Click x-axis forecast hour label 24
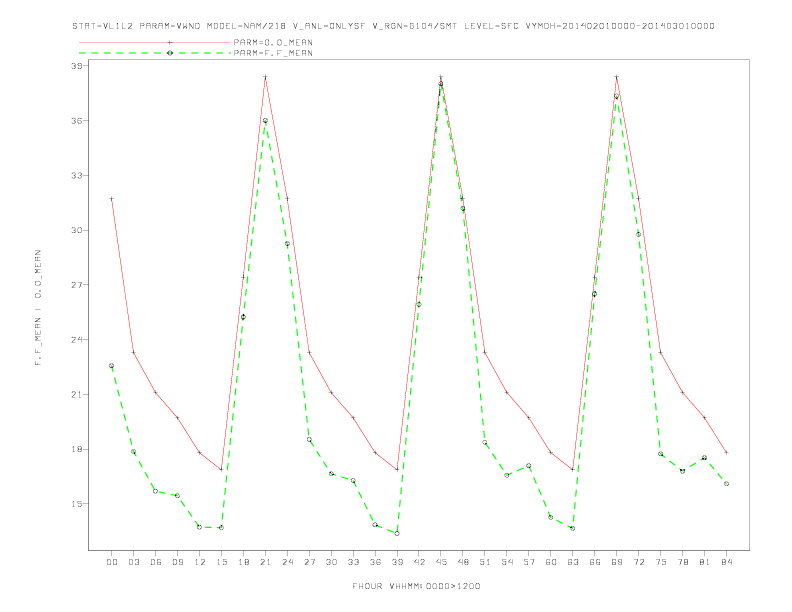 point(287,562)
